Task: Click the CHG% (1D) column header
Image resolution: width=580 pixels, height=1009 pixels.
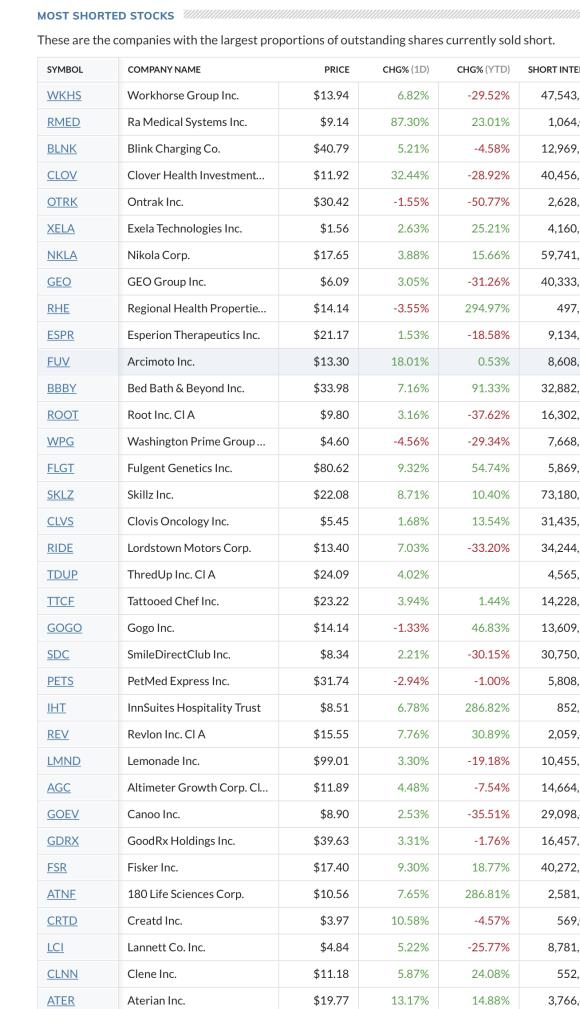Action: [406, 69]
